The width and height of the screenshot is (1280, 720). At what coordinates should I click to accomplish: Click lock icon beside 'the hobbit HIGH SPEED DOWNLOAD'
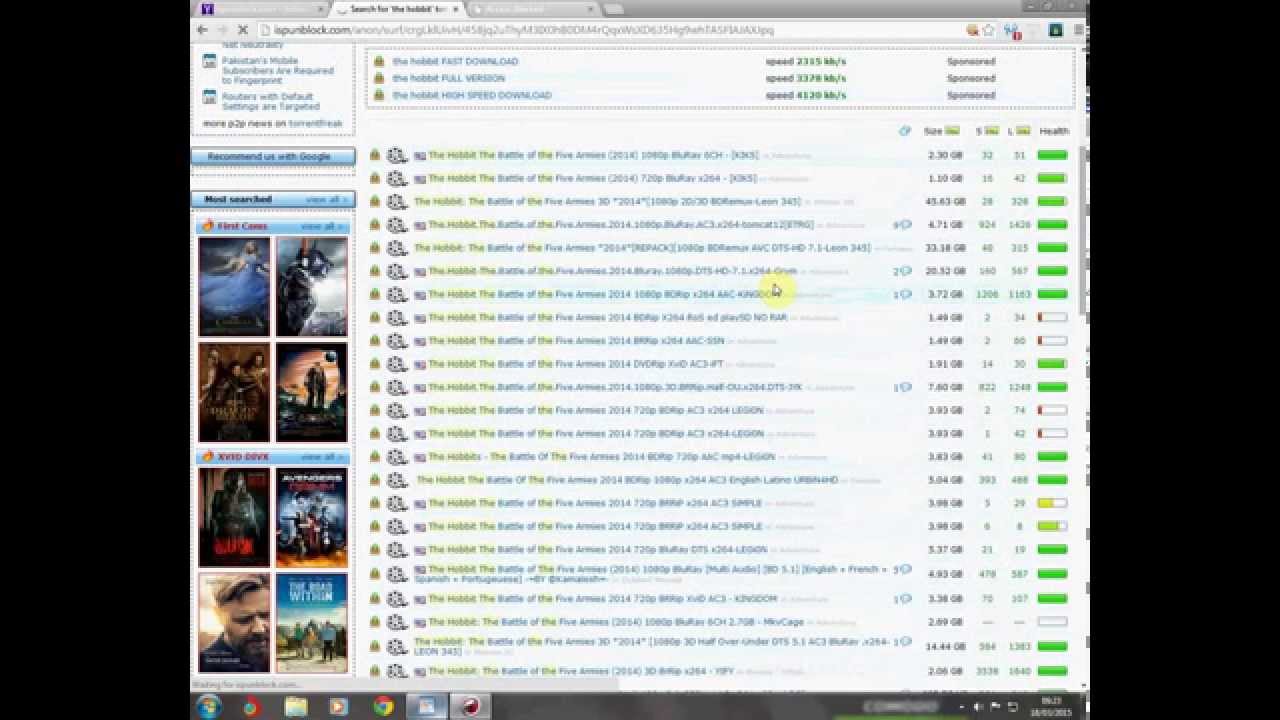pyautogui.click(x=379, y=95)
